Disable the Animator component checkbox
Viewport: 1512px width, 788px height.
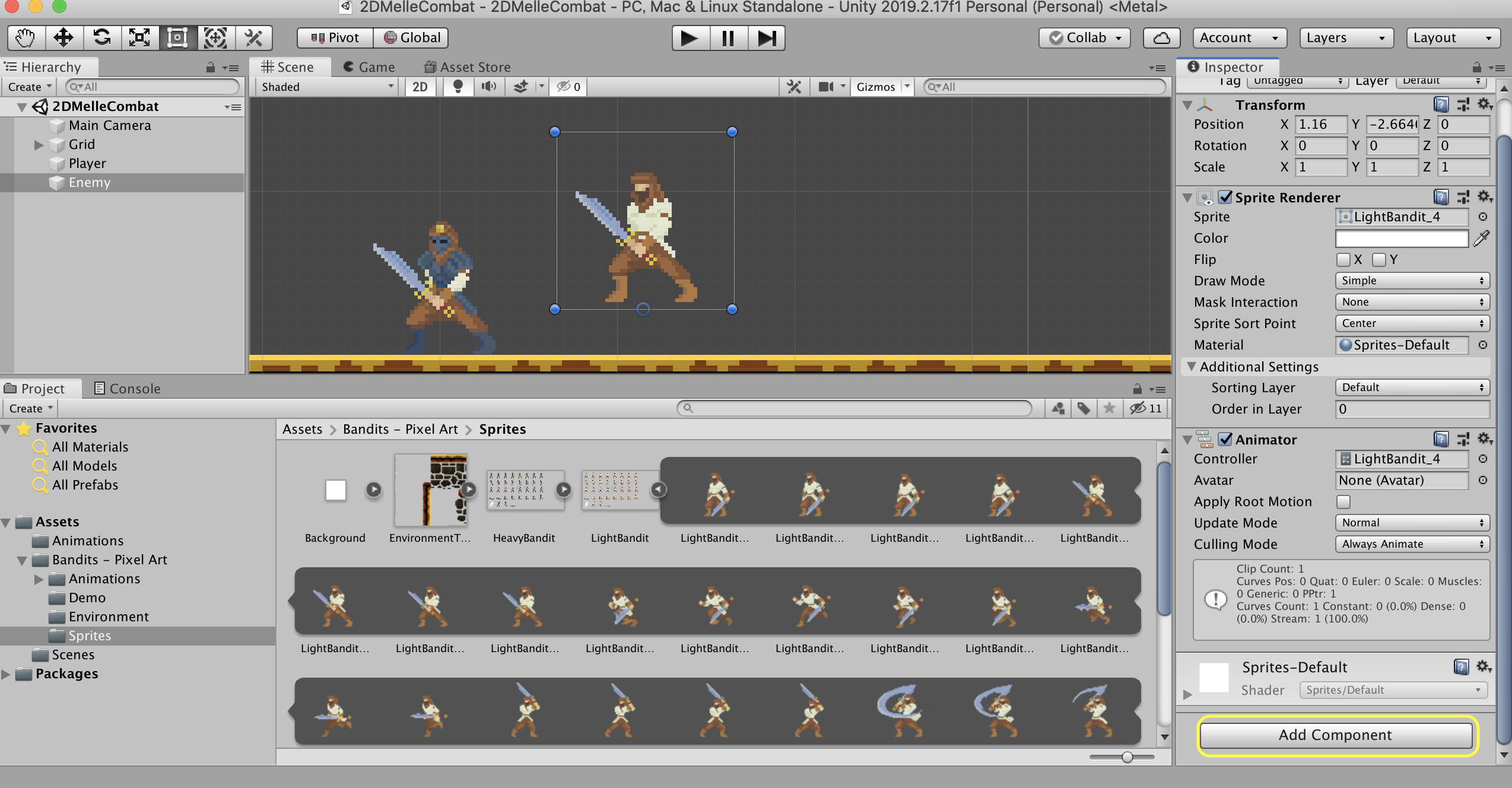(x=1225, y=439)
